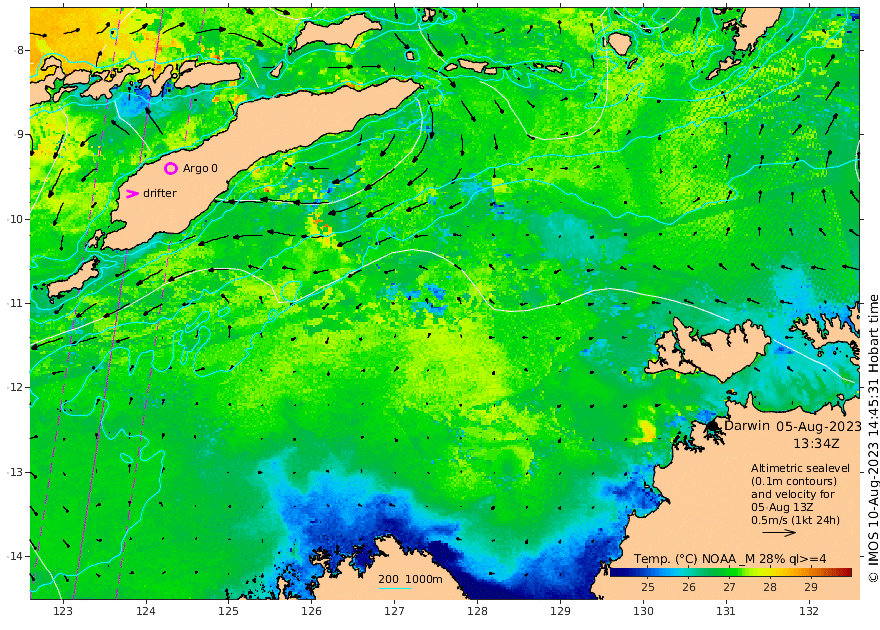Click the longitude axis label 124
Viewport: 880px width, 630px height.
pyautogui.click(x=146, y=611)
